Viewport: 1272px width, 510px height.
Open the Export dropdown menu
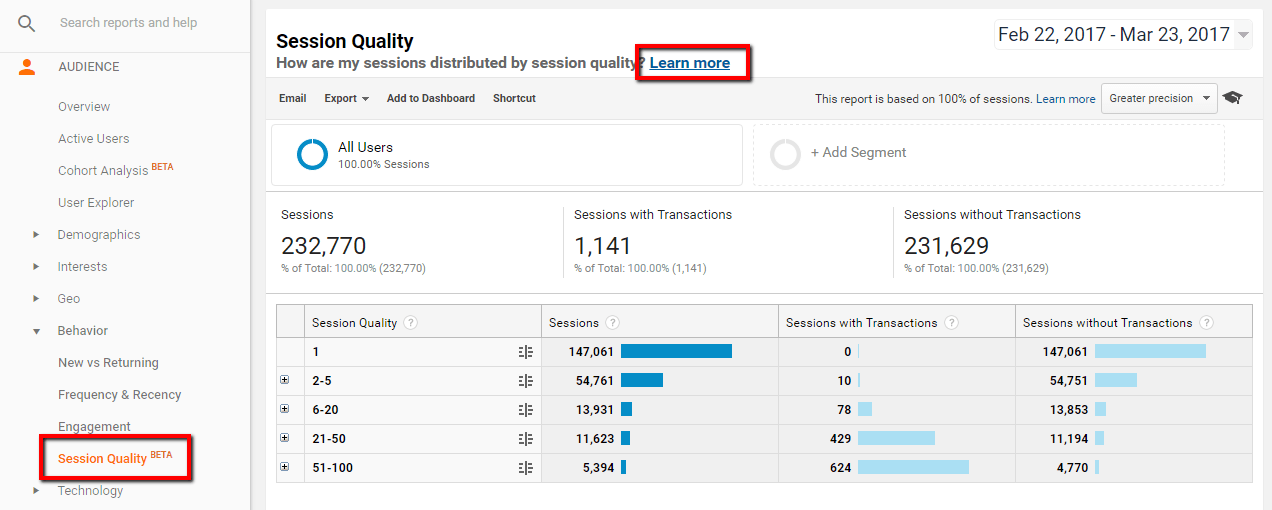pyautogui.click(x=346, y=98)
